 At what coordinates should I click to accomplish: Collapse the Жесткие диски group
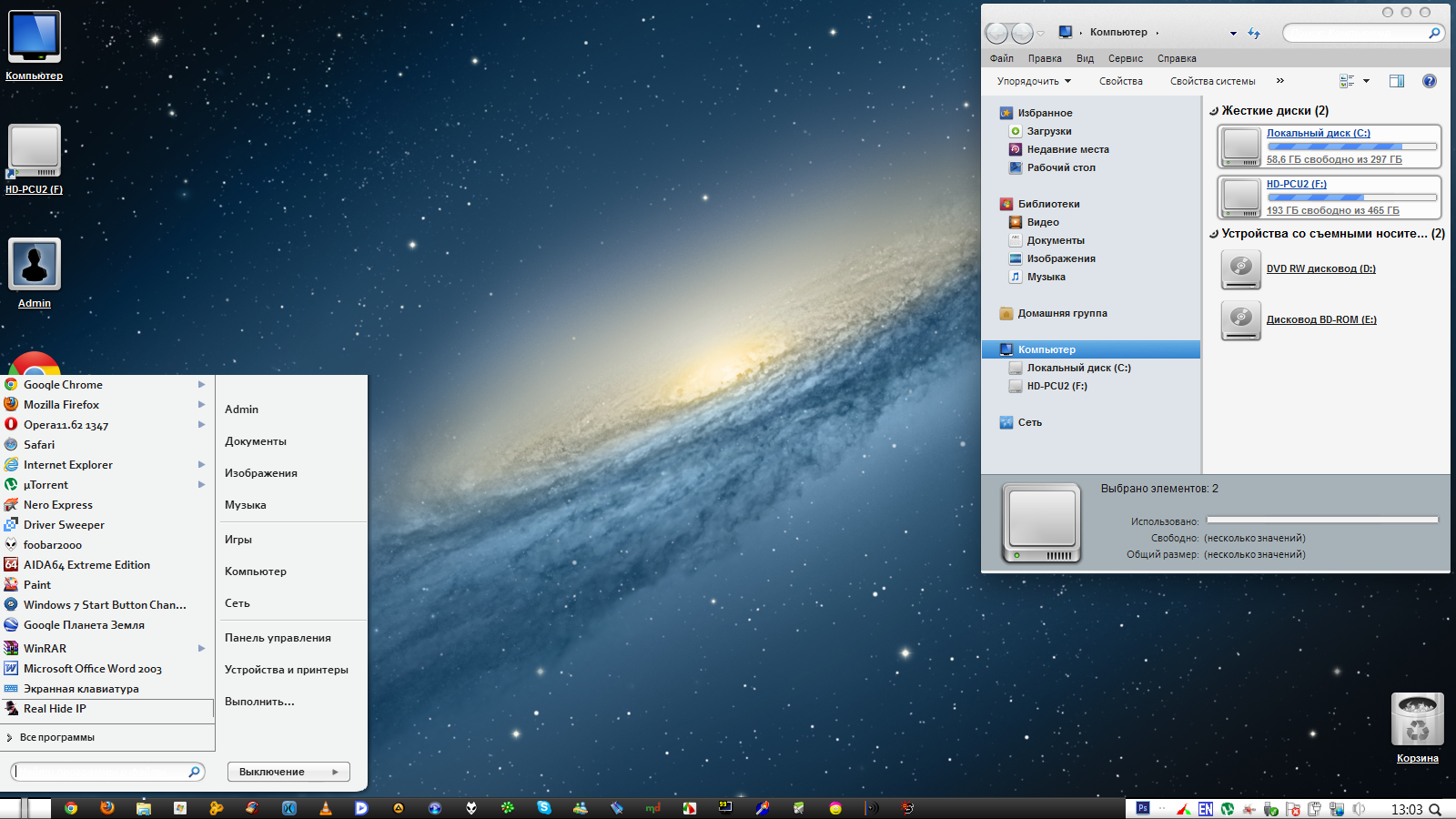point(1214,111)
